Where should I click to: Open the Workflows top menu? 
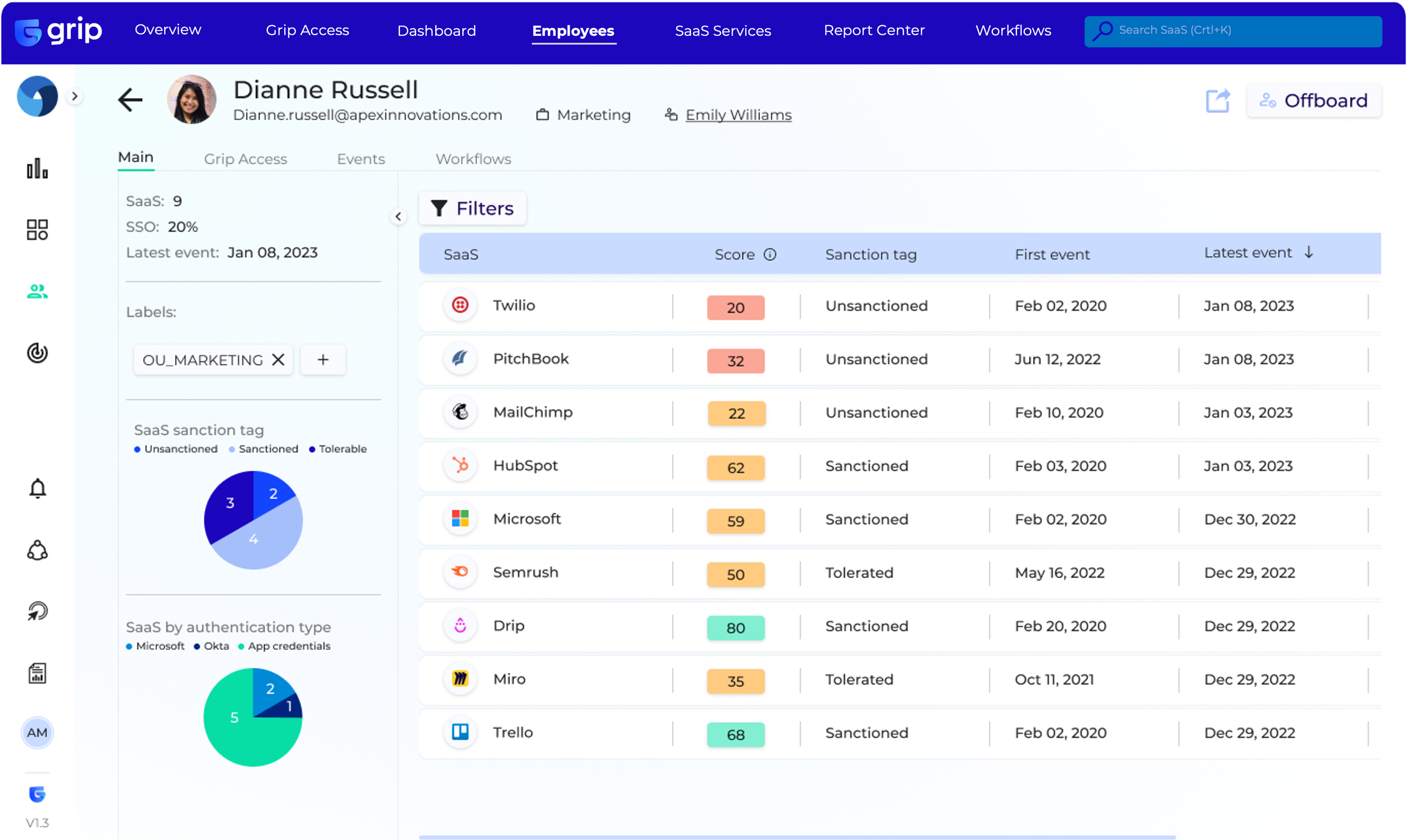1013,30
